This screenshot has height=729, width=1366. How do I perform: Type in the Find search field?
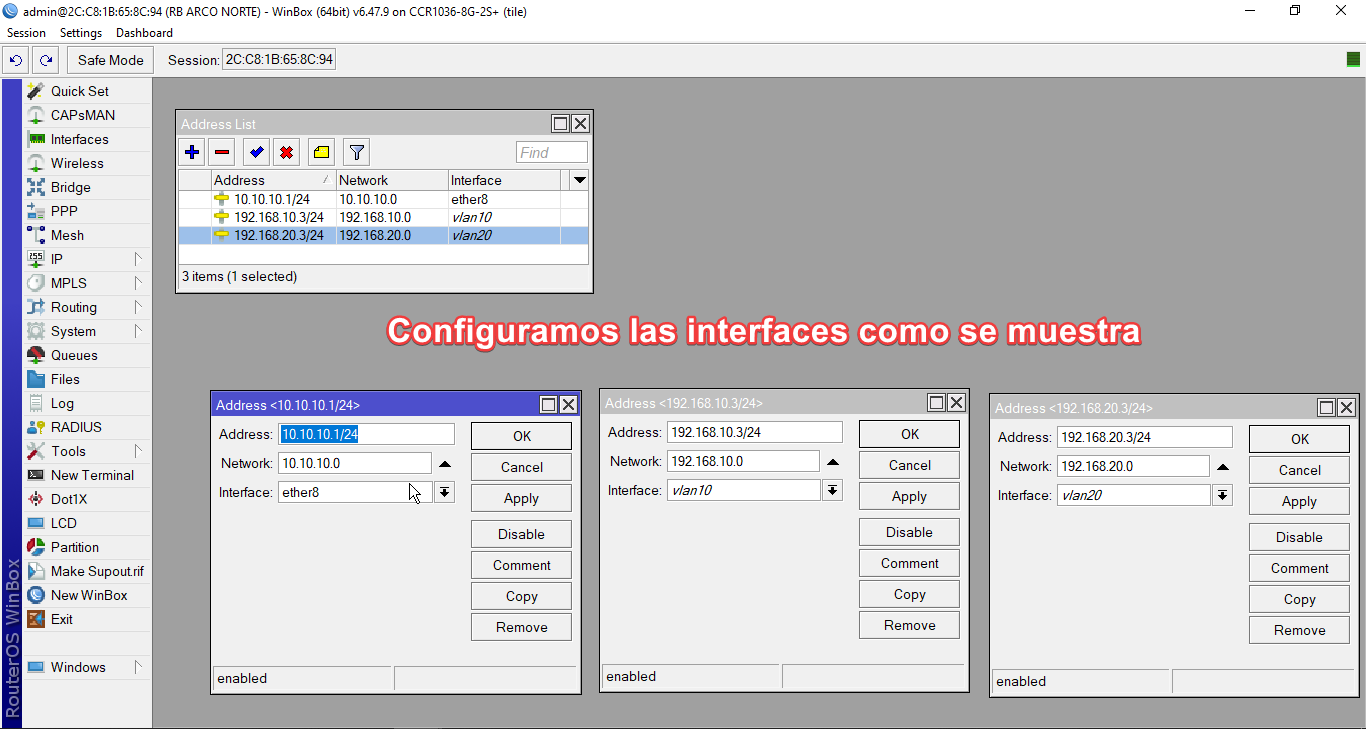click(x=551, y=151)
